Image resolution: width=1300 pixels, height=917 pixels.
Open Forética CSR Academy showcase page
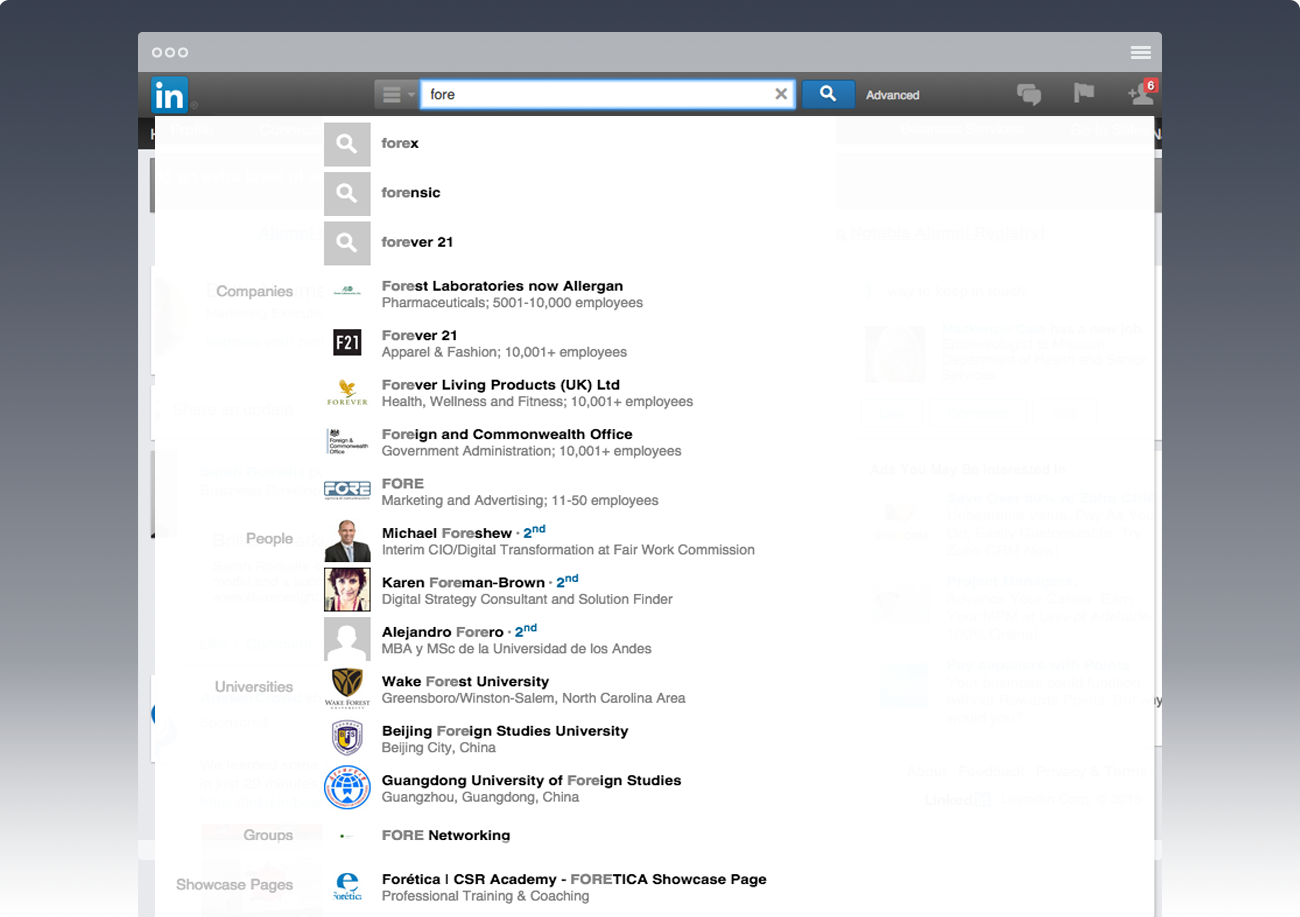tap(574, 879)
